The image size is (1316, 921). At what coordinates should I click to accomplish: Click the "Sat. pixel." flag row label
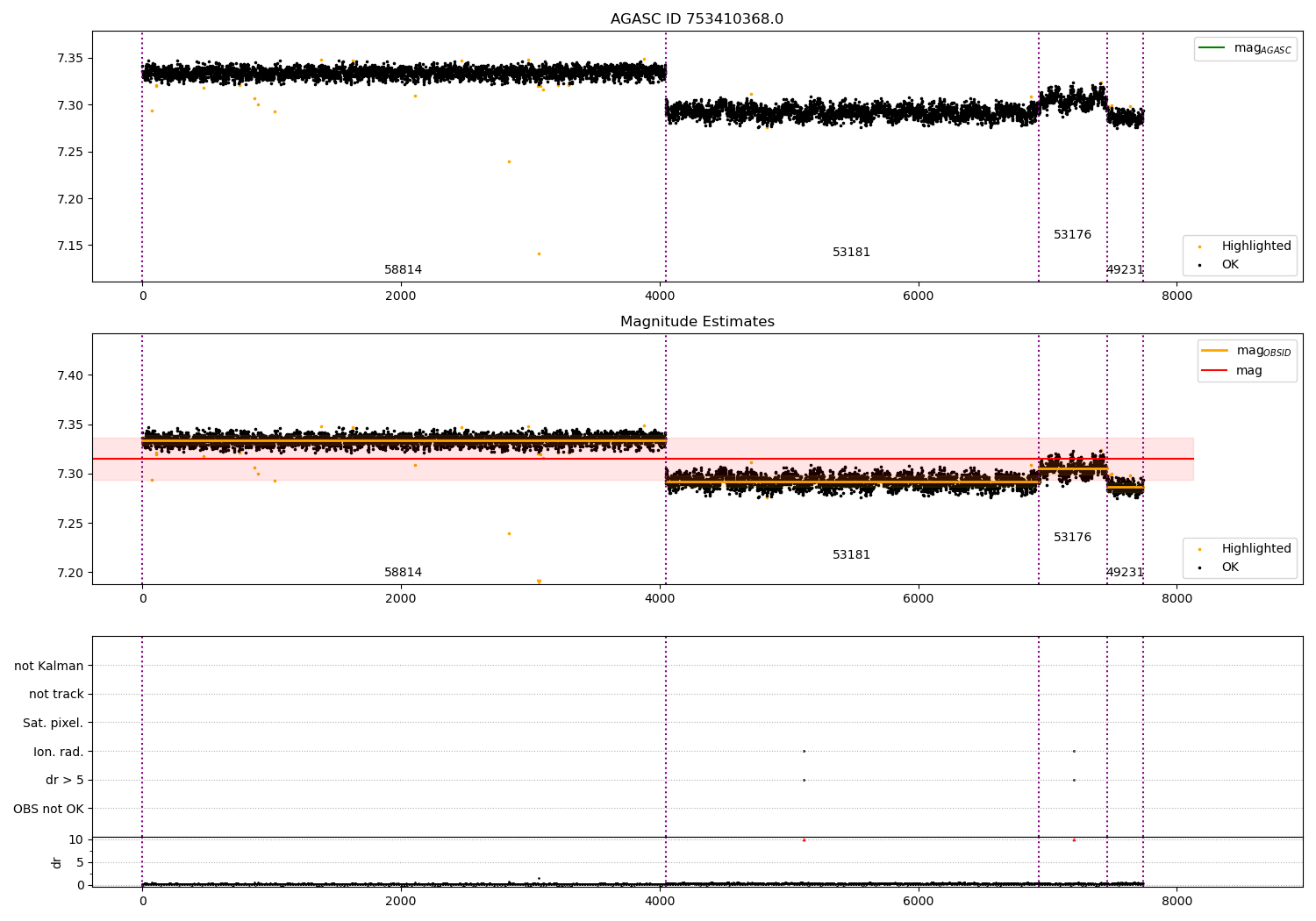54,724
